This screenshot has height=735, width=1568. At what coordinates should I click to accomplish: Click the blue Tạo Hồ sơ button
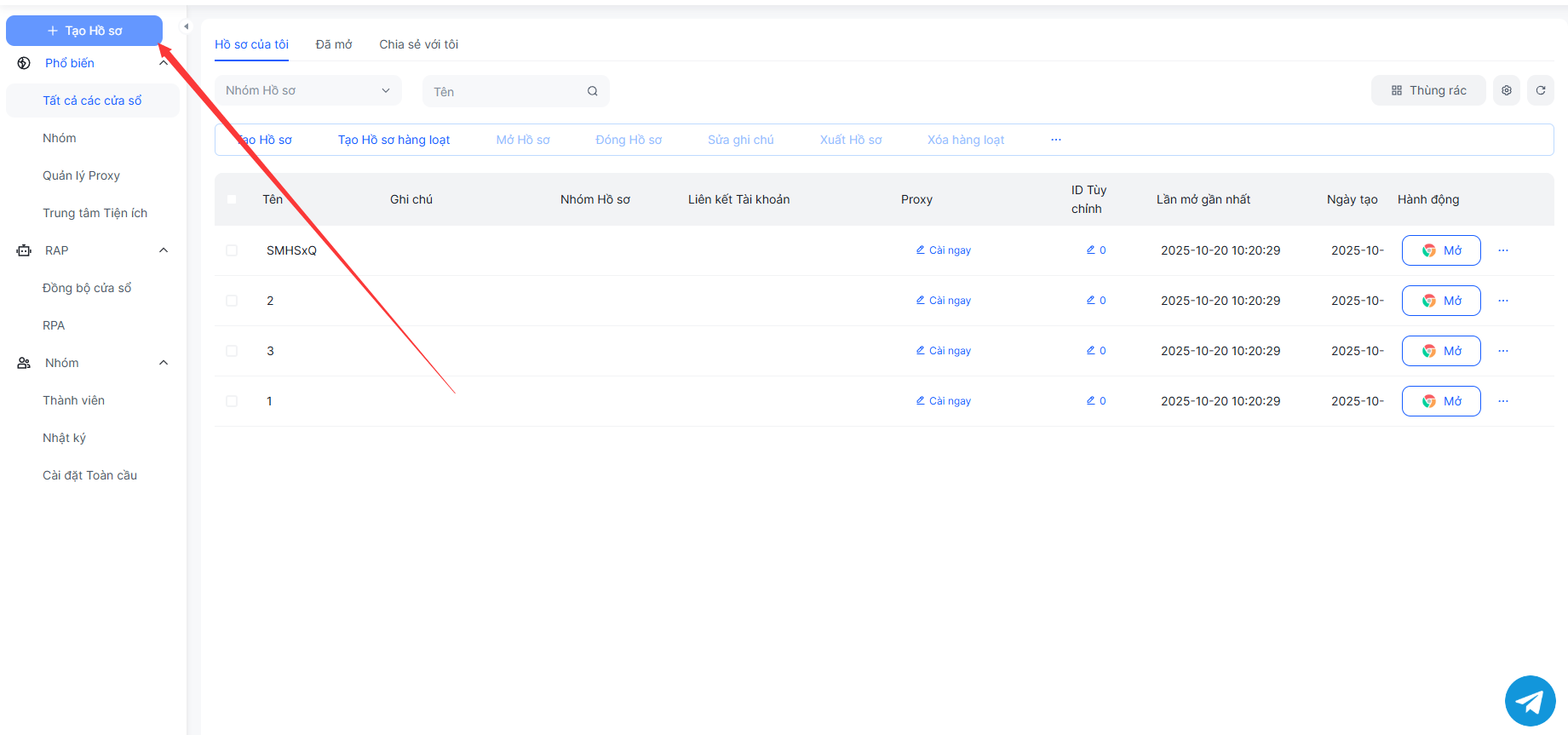(84, 31)
